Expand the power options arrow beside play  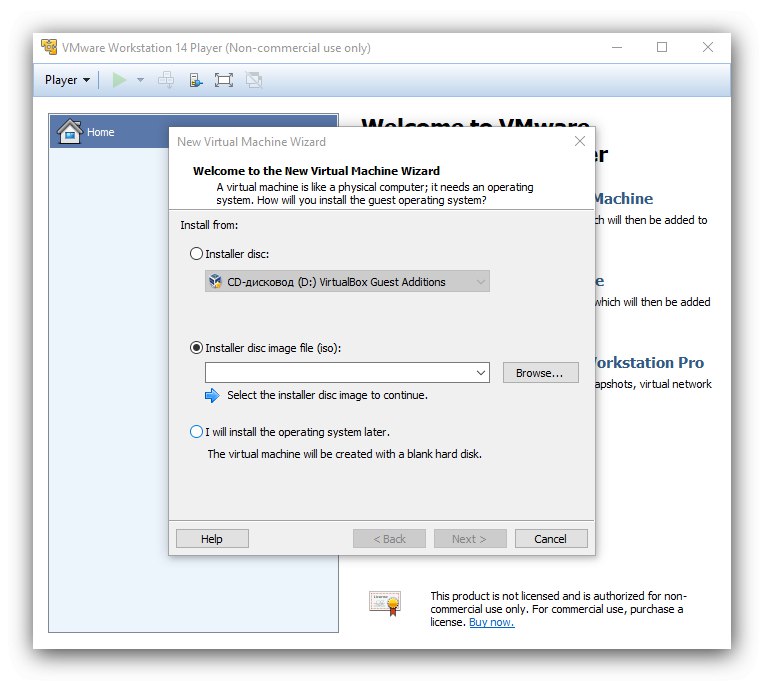(x=140, y=80)
